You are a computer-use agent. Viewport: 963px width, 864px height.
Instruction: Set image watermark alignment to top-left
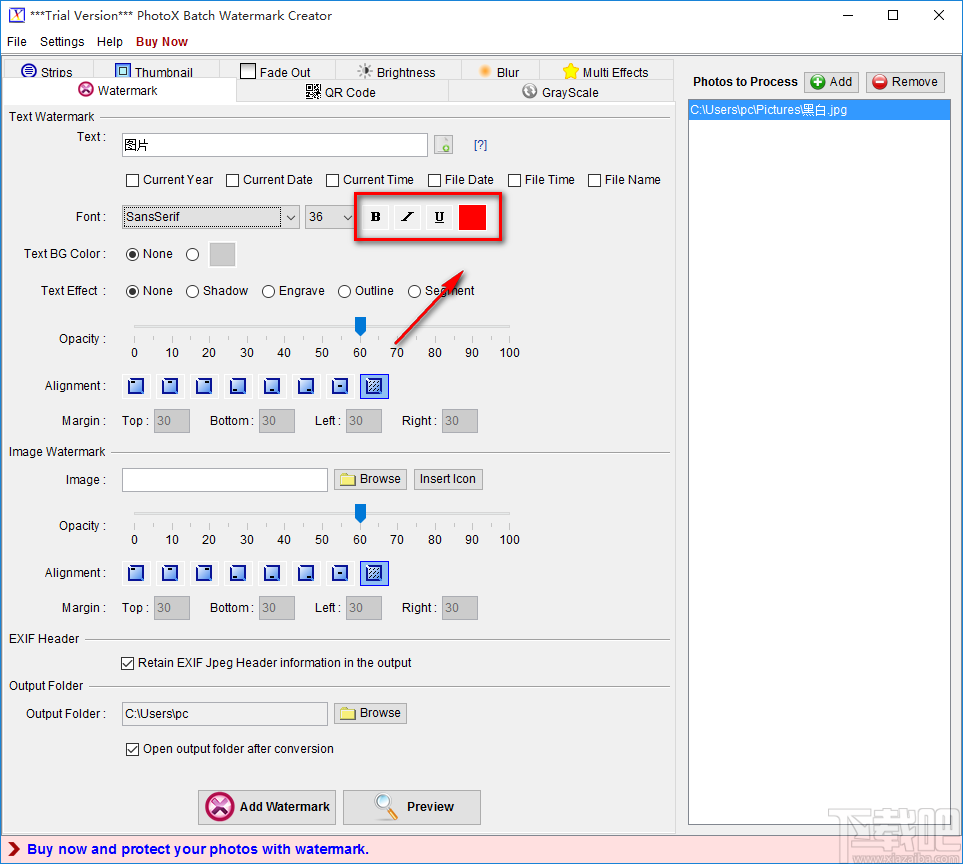coord(136,573)
